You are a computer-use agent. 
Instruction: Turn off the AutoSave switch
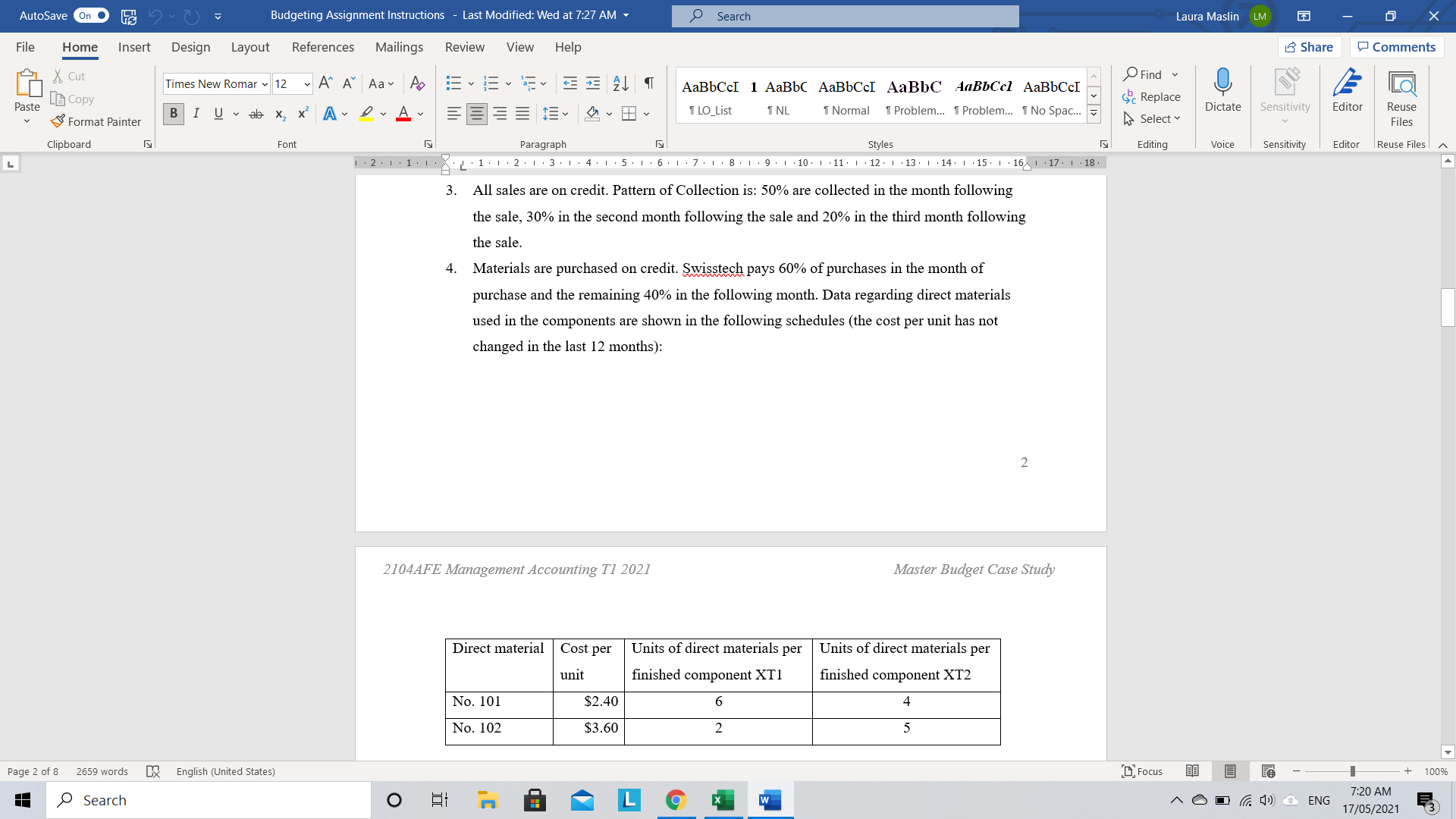click(90, 15)
